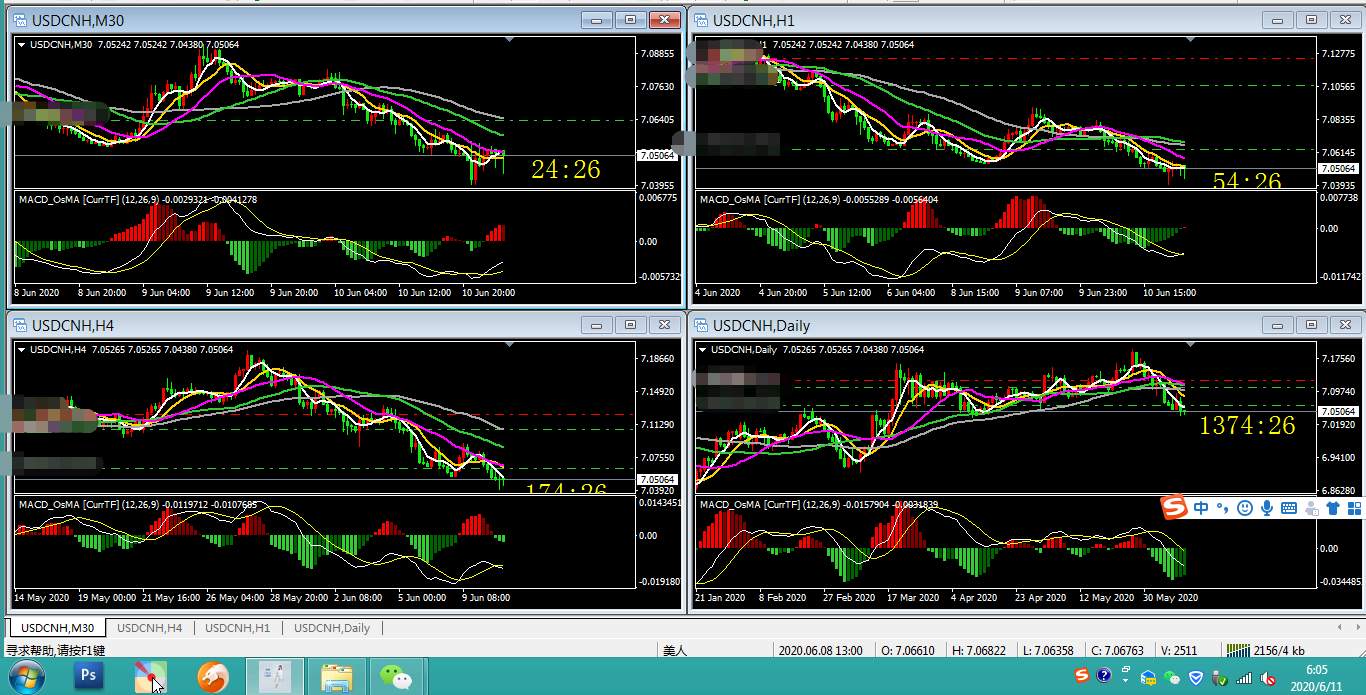Click the USDCNH,M30 chart window title icon
The width and height of the screenshot is (1366, 695).
point(20,20)
